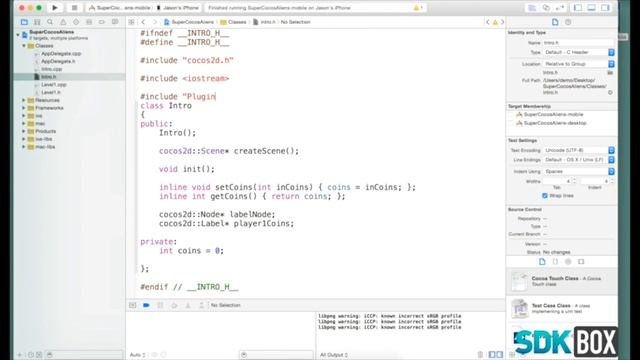
Task: Jump to previous issue arrow in jump bar
Action: click(x=488, y=22)
